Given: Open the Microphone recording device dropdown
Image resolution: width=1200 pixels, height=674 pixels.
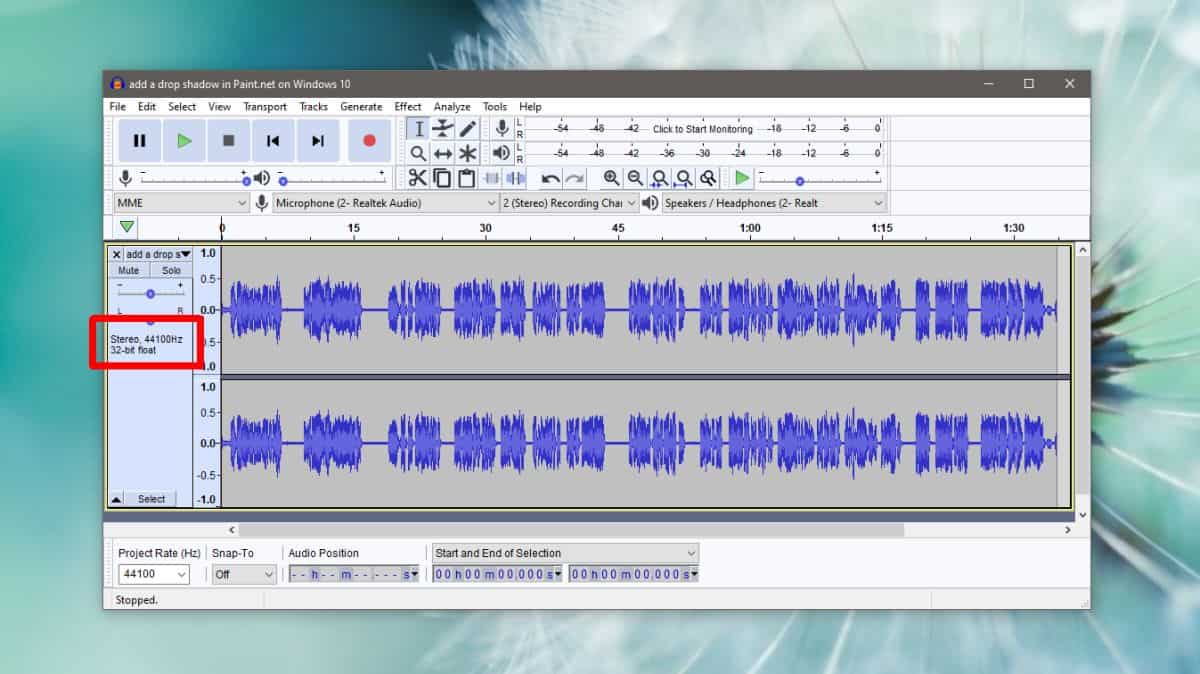Looking at the screenshot, I should [385, 203].
